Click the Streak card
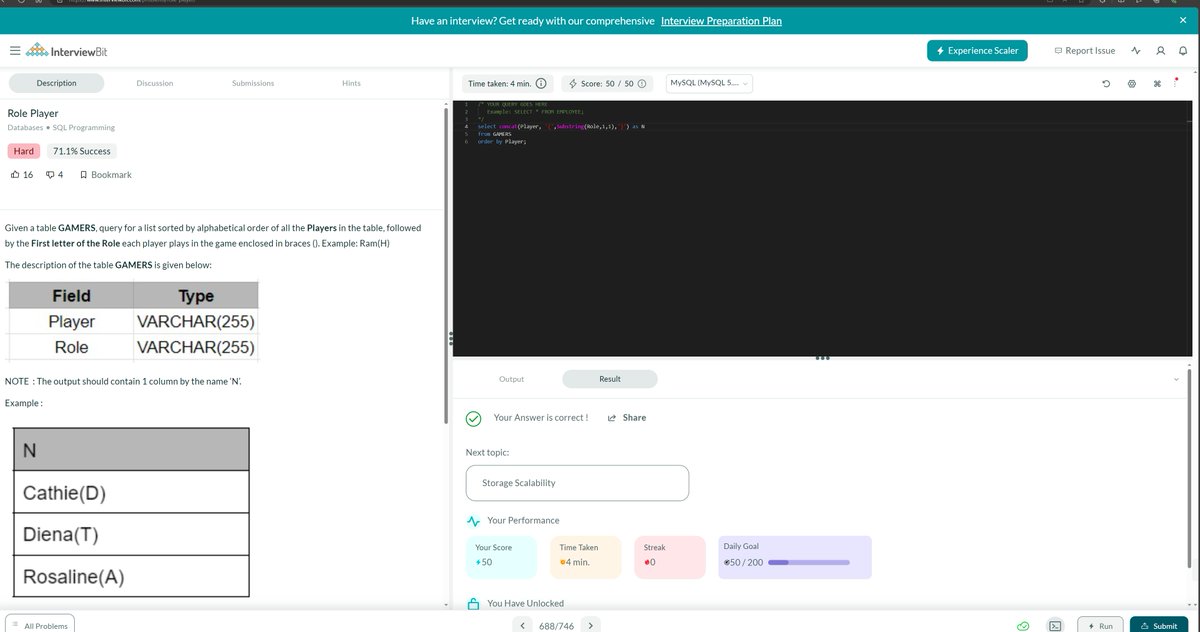The image size is (1200, 632). (670, 556)
